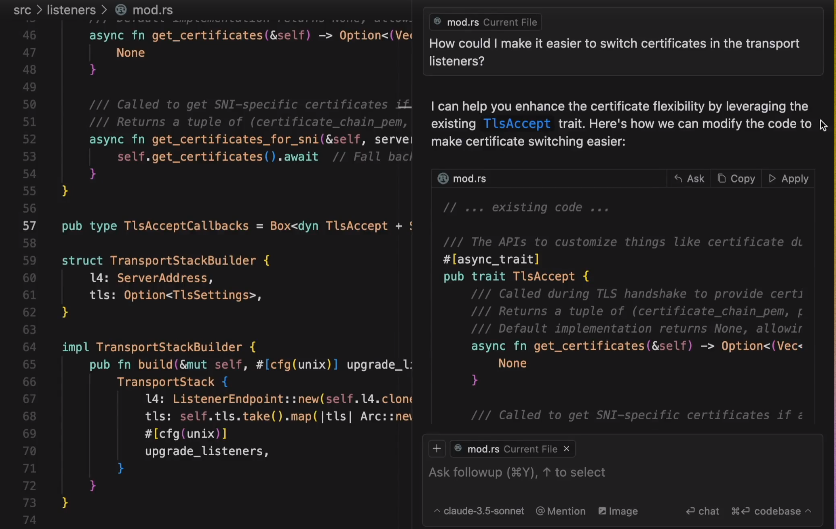Click 'None' in chat code block

512,363
